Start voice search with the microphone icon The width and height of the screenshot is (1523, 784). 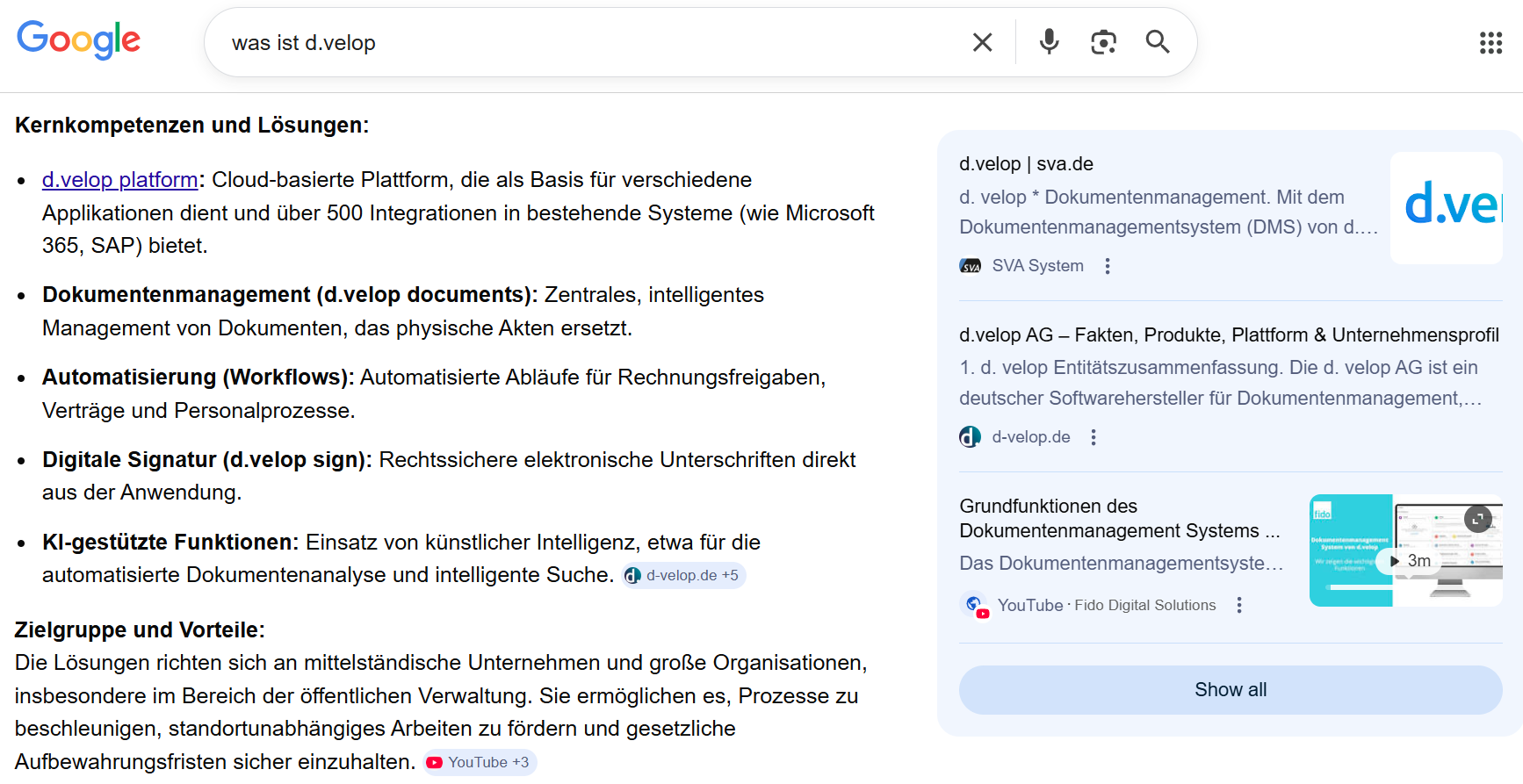(1049, 41)
